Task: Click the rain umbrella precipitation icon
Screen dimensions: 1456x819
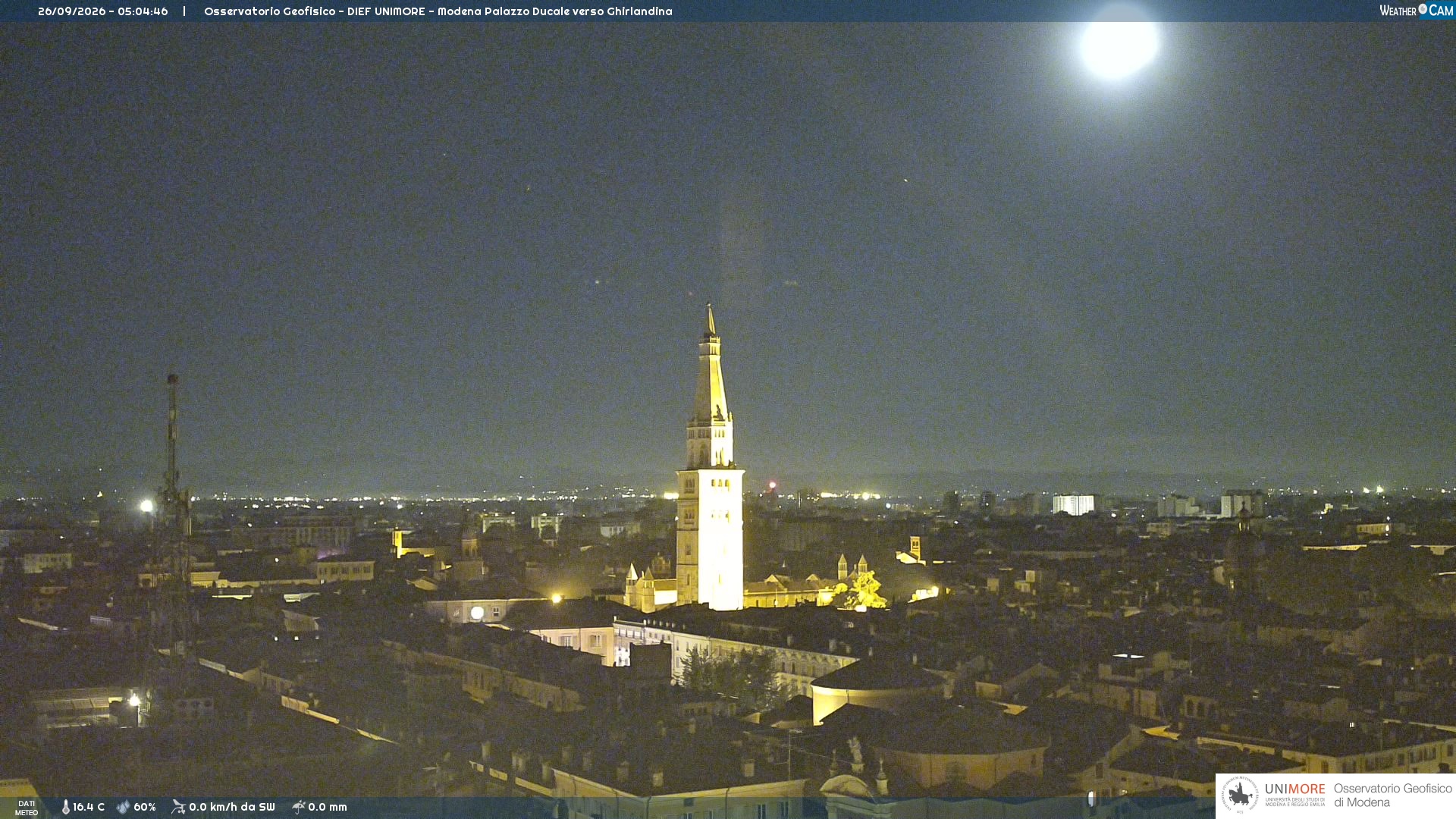Action: pyautogui.click(x=299, y=807)
